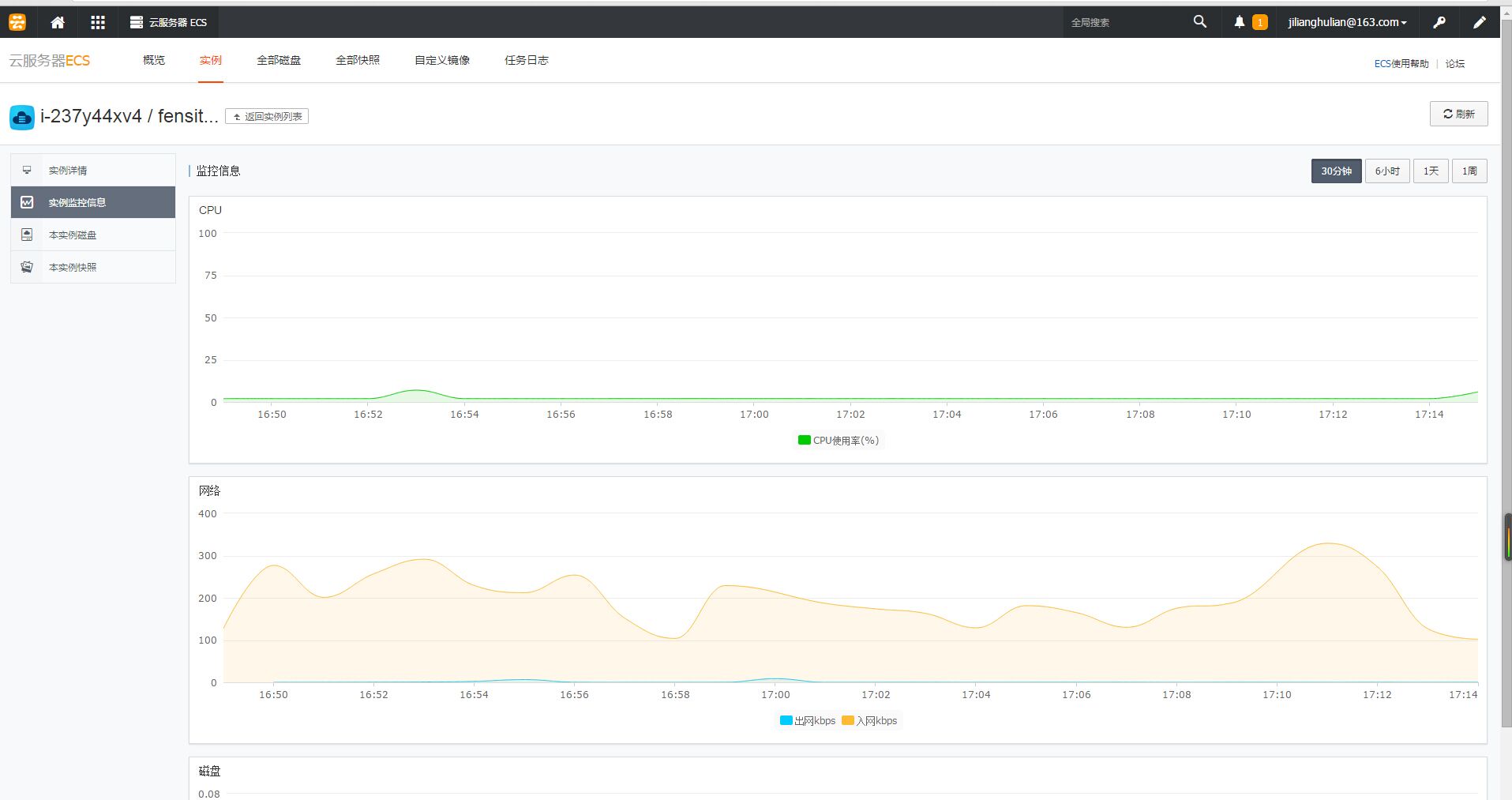Open 本实例磁盘 in the sidebar

pyautogui.click(x=93, y=235)
